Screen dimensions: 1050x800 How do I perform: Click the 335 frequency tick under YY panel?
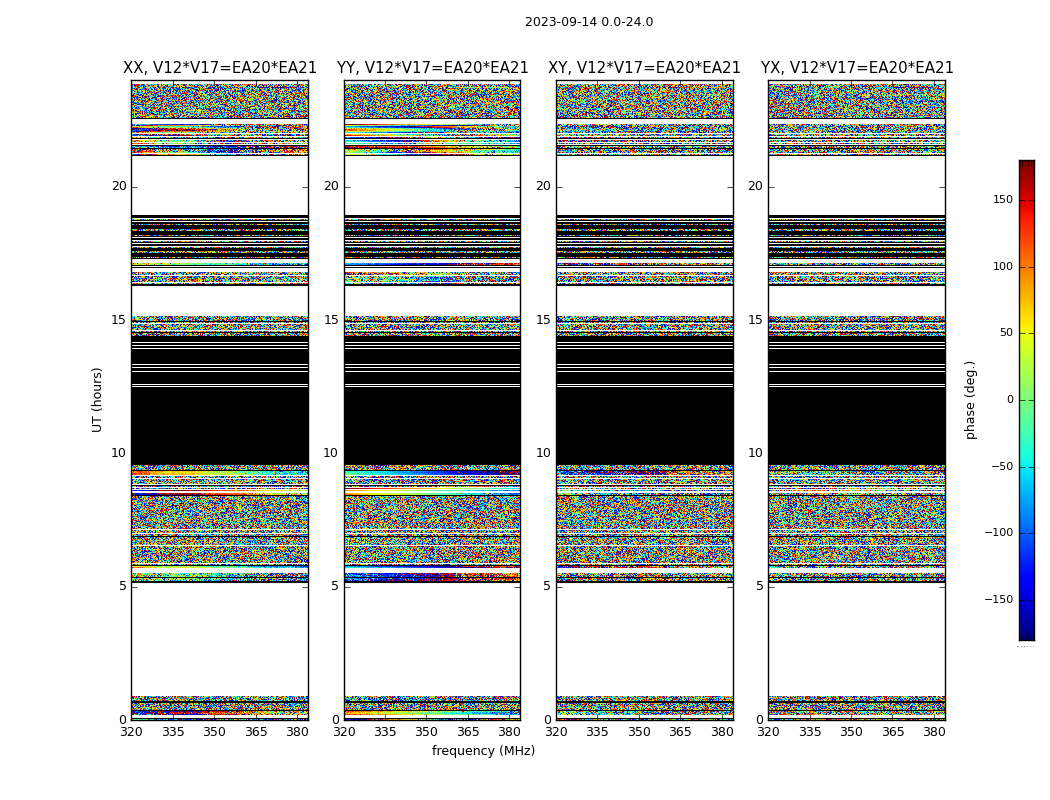[385, 732]
